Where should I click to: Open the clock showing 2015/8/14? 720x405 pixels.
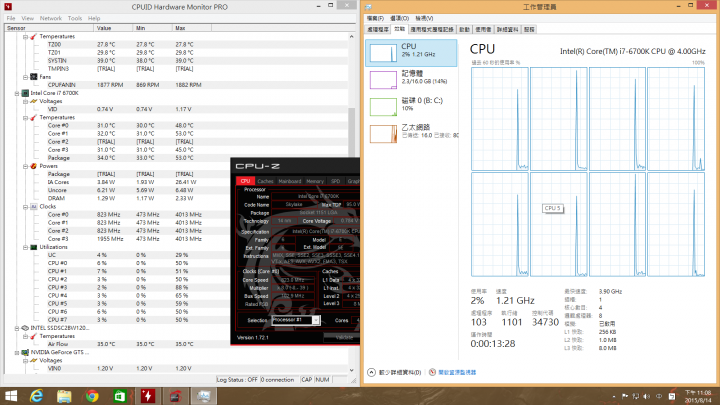tap(698, 396)
